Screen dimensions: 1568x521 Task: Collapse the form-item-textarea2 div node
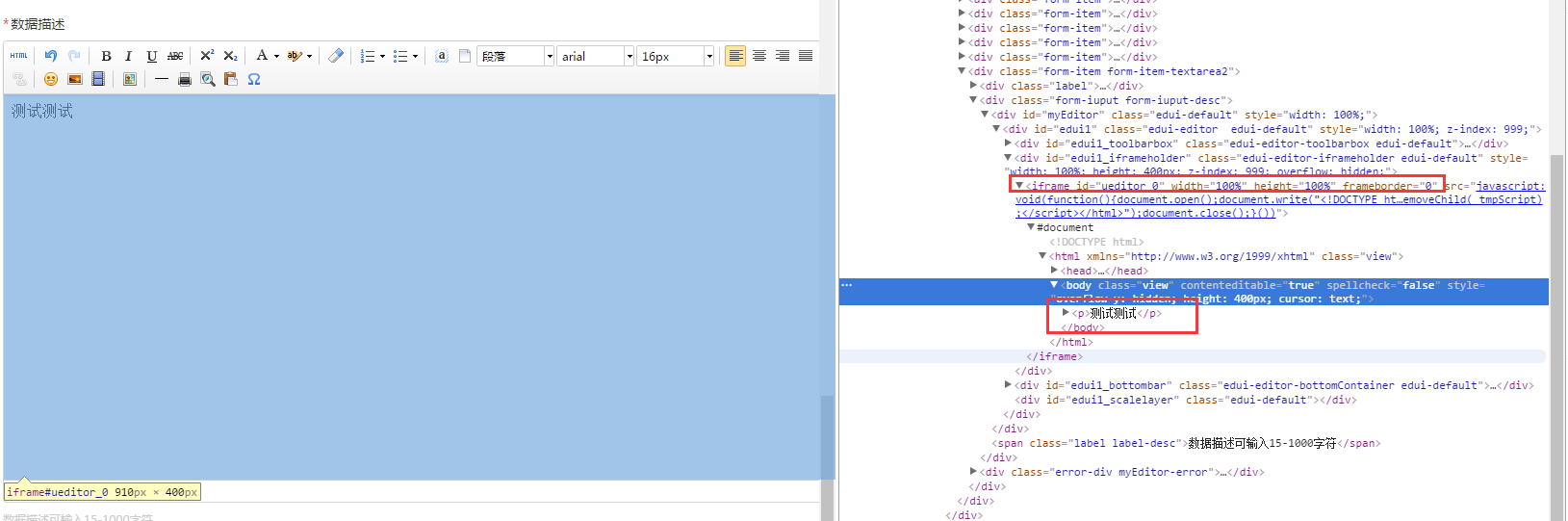click(962, 71)
